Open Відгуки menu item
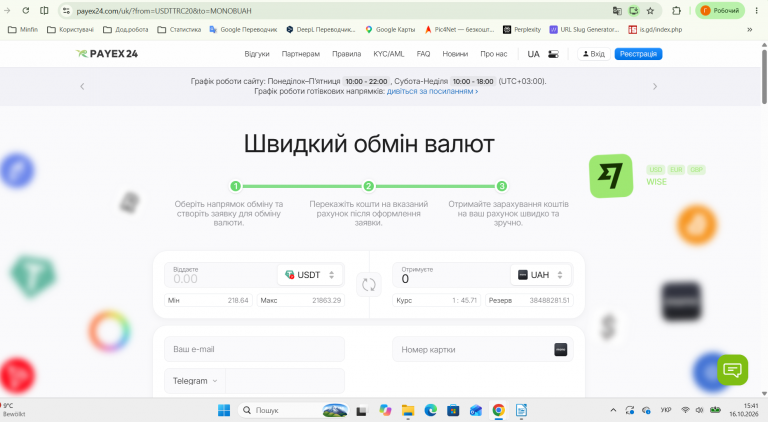 click(x=257, y=54)
